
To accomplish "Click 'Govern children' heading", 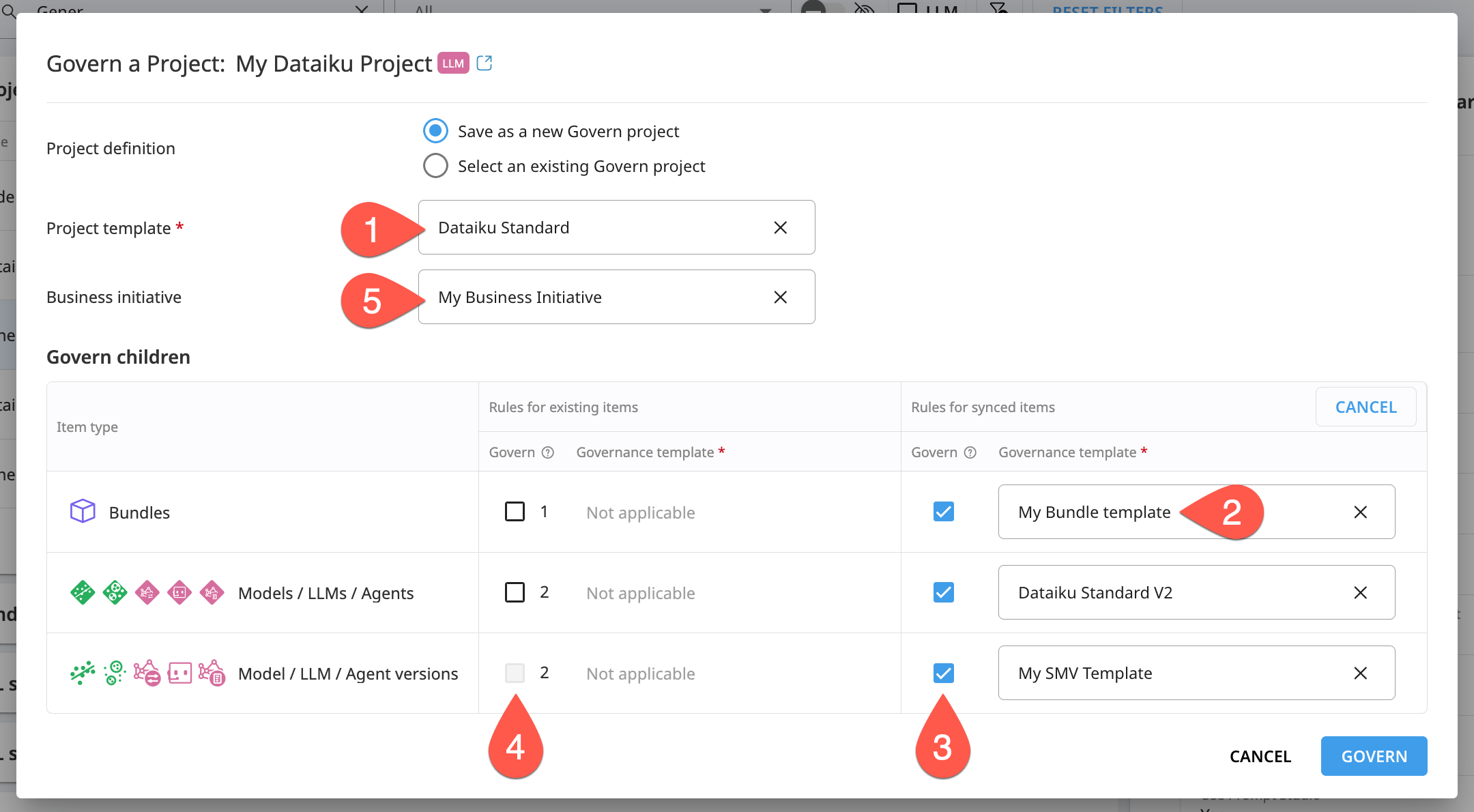I will pos(118,357).
